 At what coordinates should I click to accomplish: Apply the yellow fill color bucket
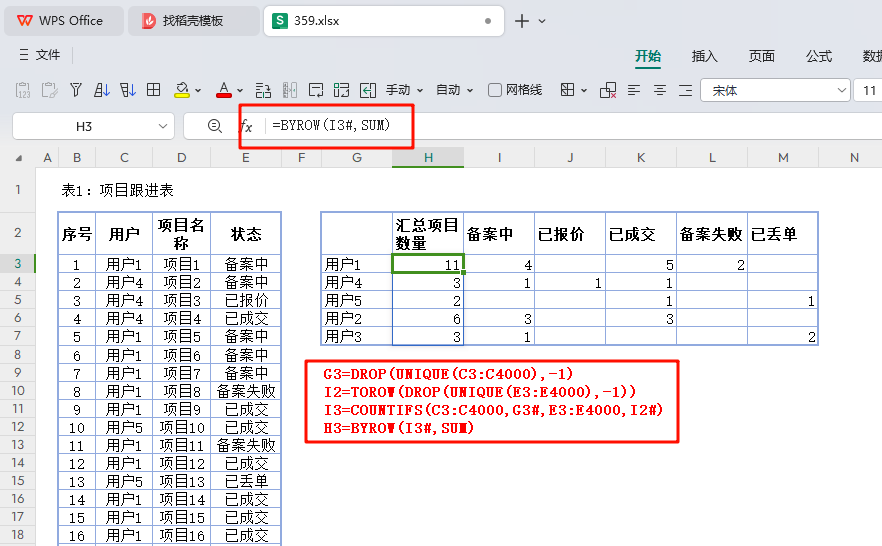[x=182, y=90]
